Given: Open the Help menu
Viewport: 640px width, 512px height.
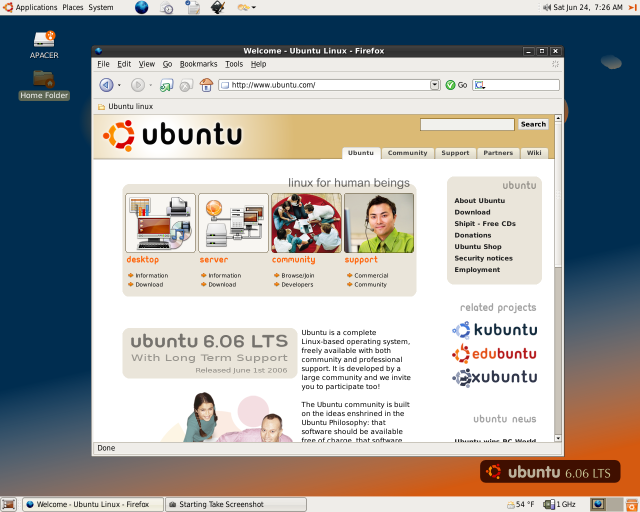Looking at the screenshot, I should 258,64.
